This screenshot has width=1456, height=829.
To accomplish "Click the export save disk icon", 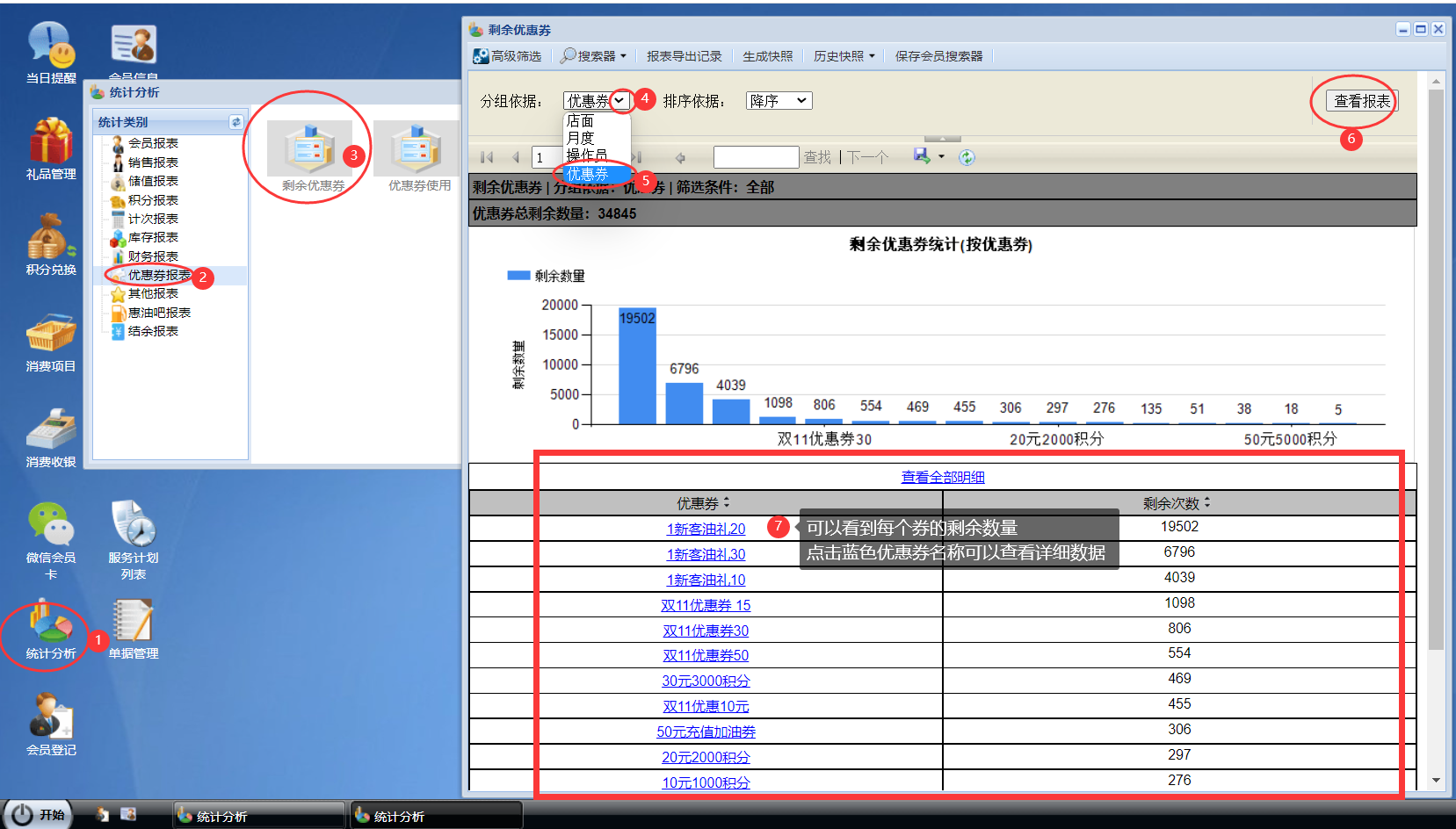I will click(x=922, y=156).
